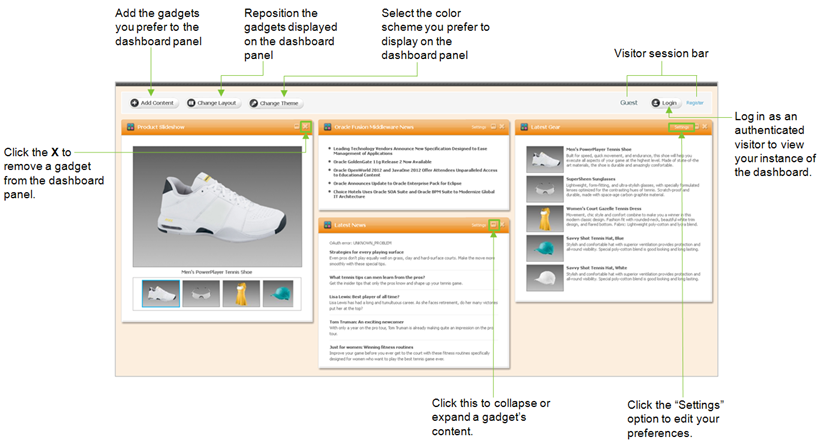Close the Latest News gadget
Viewport: 819px width, 444px height.
502,225
